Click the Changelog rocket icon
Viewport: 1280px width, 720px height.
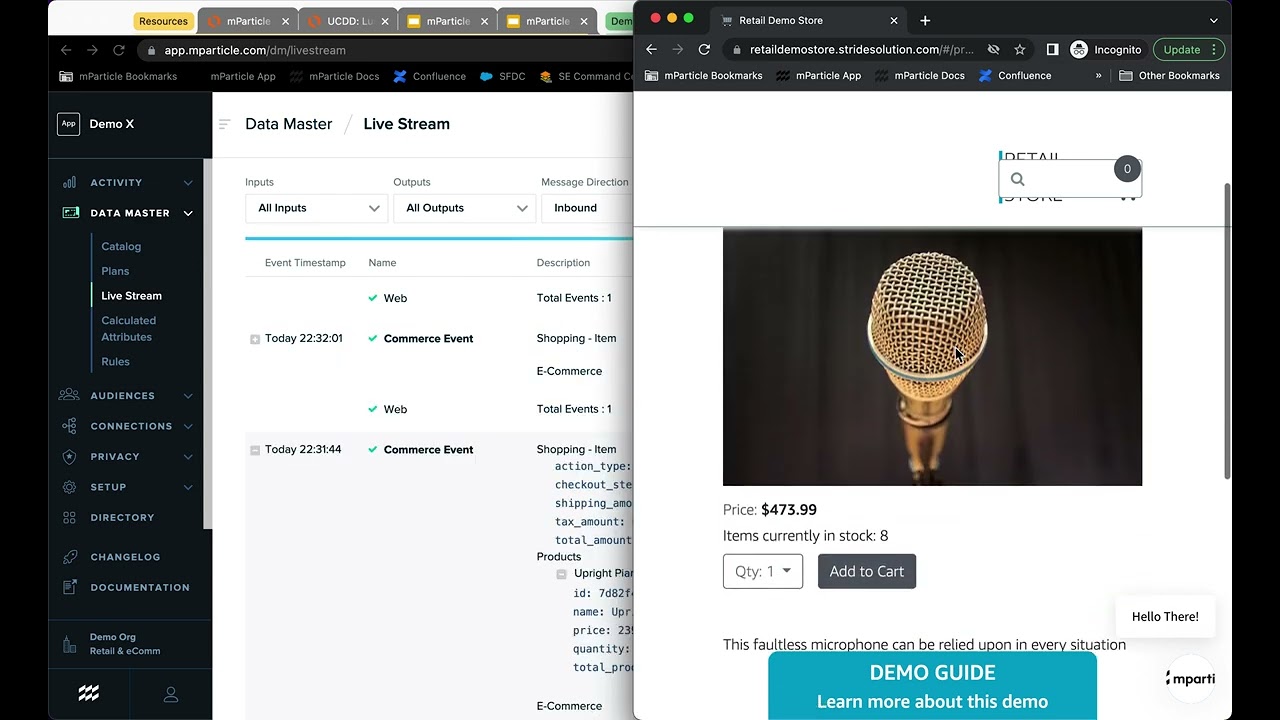pyautogui.click(x=69, y=557)
